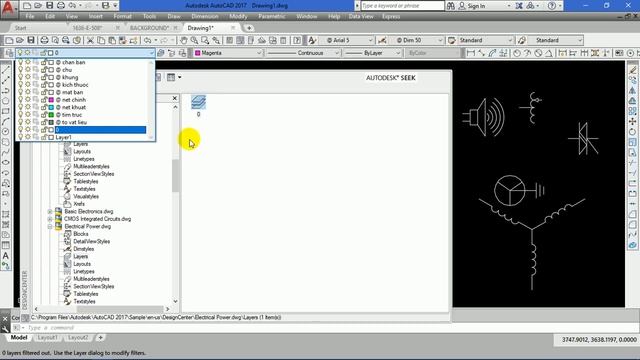640x360 pixels.
Task: Click green color swatch of tim truc layer
Action: [x=51, y=115]
